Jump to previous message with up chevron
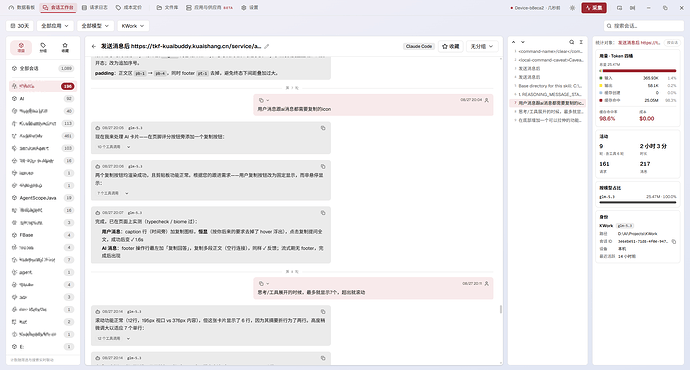 (514, 42)
